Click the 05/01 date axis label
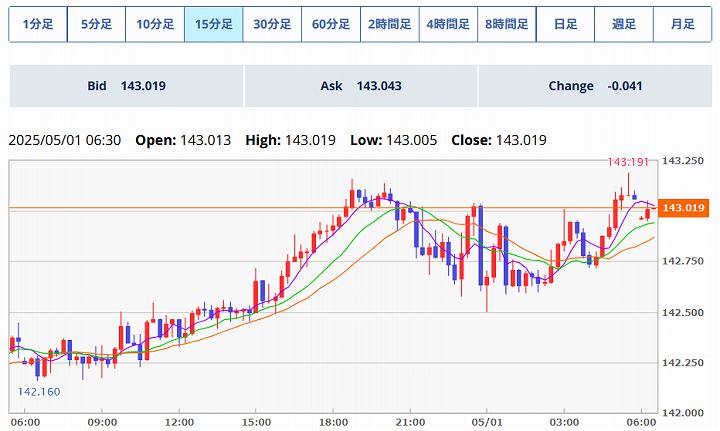Image resolution: width=720 pixels, height=431 pixels. (487, 422)
